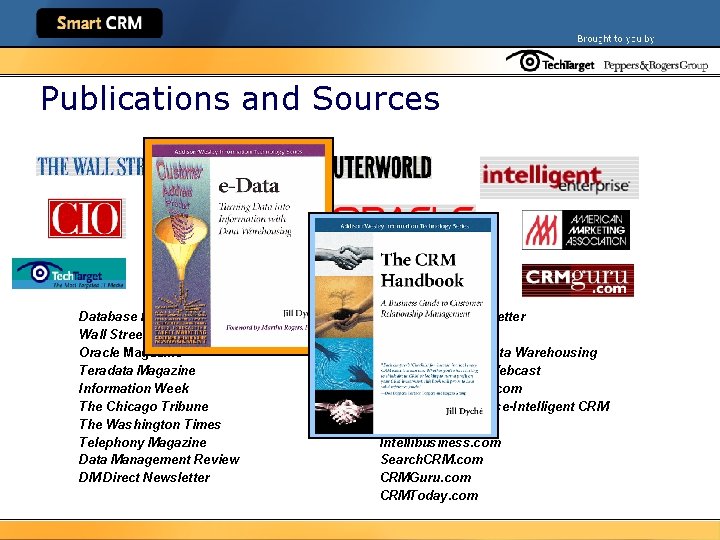This screenshot has height=540, width=720.
Task: Click 'SearchCRM.com' list entry
Action: [x=432, y=460]
